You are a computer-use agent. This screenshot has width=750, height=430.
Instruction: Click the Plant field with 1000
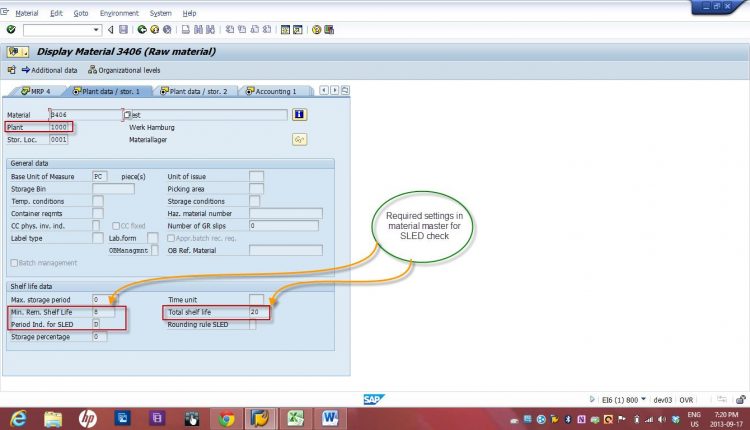(x=59, y=127)
